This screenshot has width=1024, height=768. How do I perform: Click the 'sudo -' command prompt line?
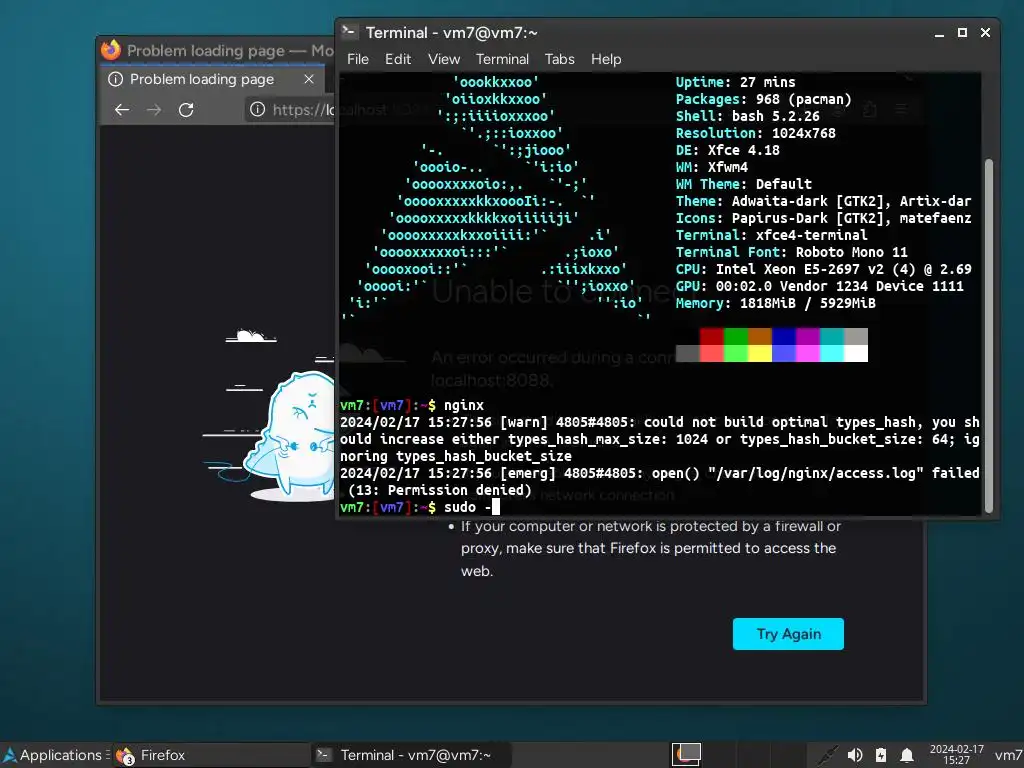coord(419,507)
